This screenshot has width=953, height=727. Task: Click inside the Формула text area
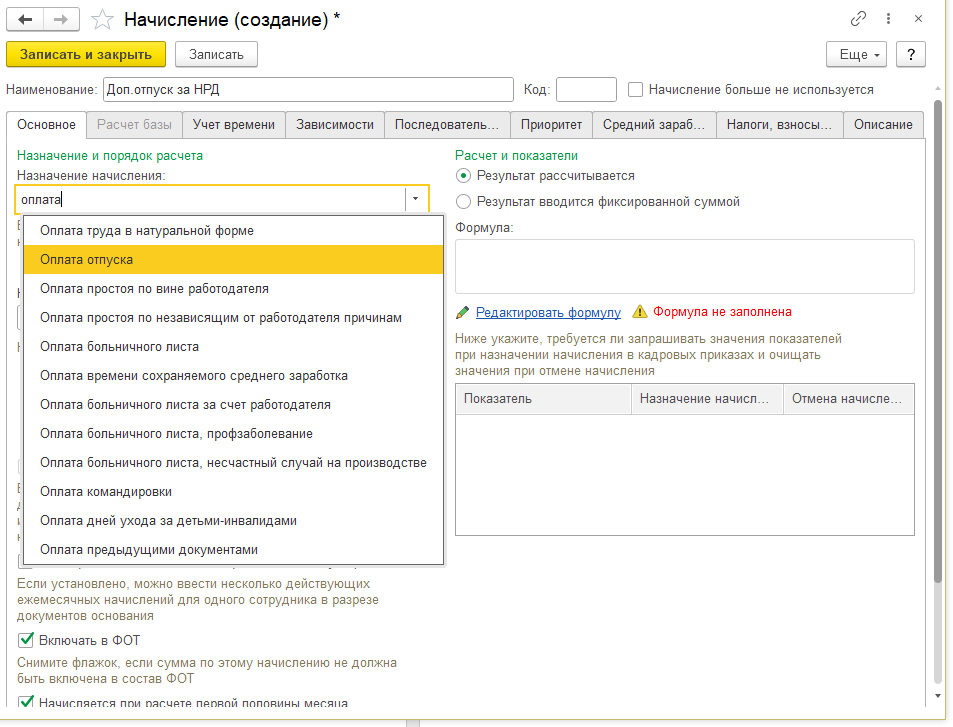(x=684, y=266)
